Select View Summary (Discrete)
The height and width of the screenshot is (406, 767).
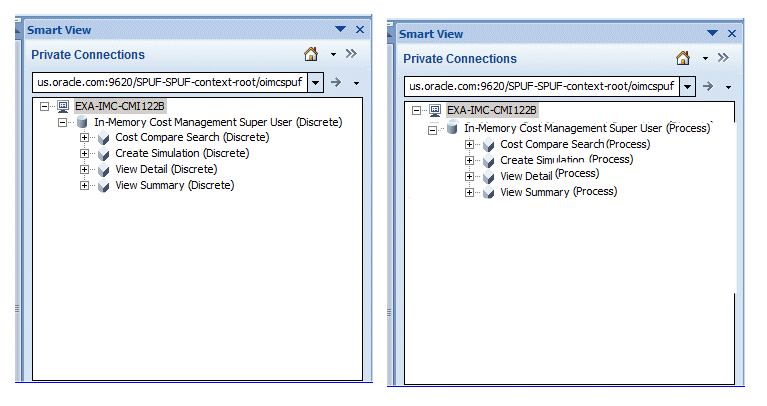click(x=175, y=186)
